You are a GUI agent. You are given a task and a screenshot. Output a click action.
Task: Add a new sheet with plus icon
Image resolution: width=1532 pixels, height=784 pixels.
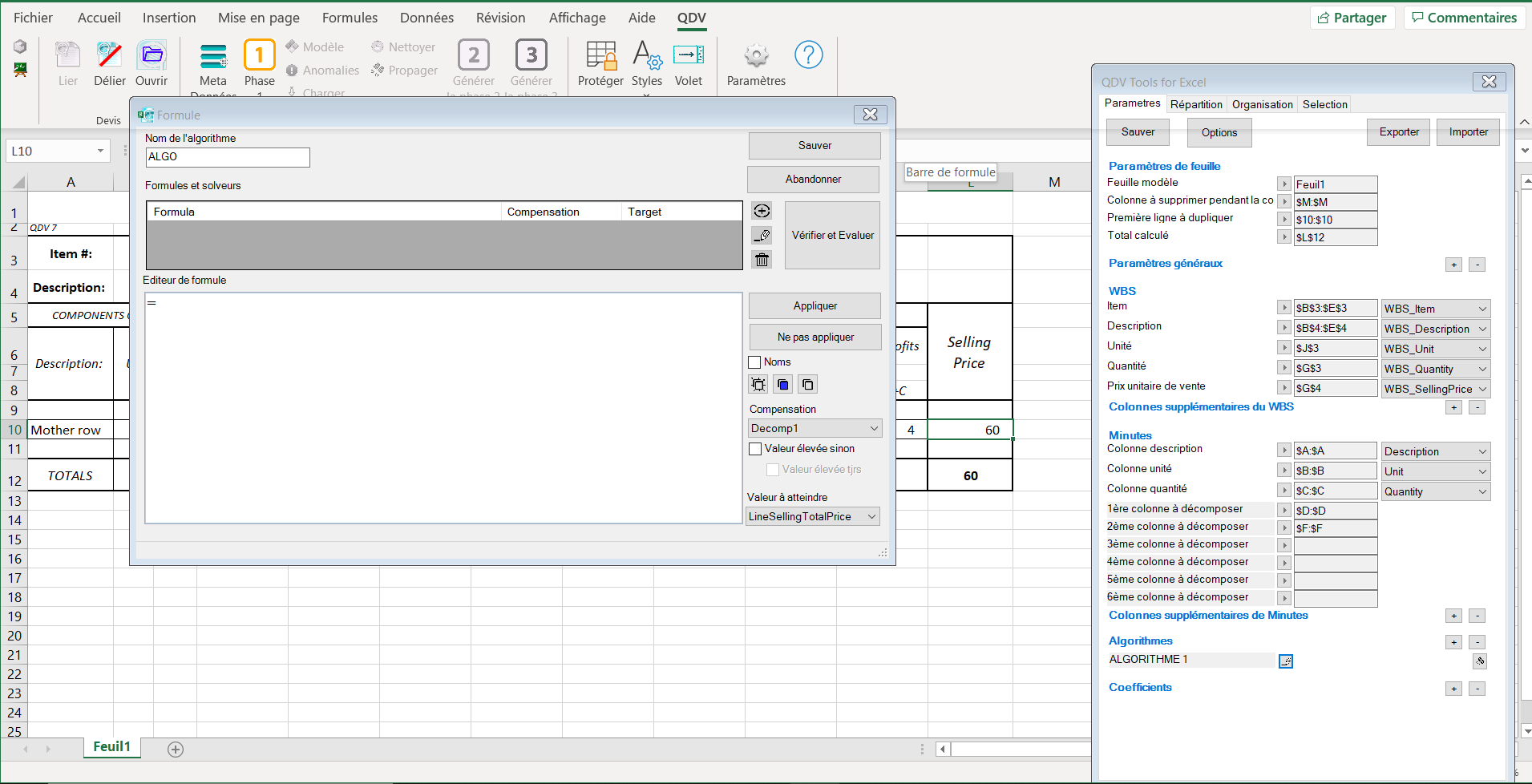tap(176, 750)
